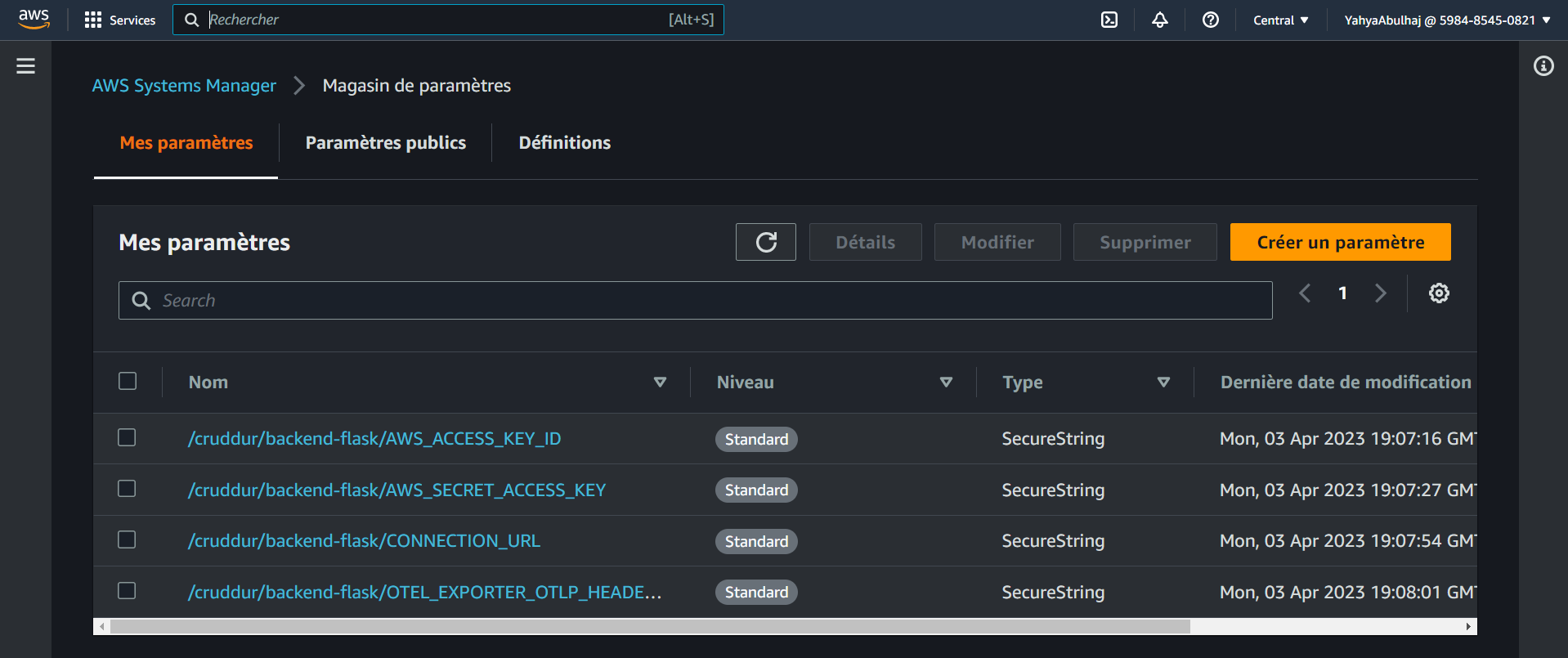Select all parameters with header checkbox
The image size is (1568, 658).
(128, 382)
